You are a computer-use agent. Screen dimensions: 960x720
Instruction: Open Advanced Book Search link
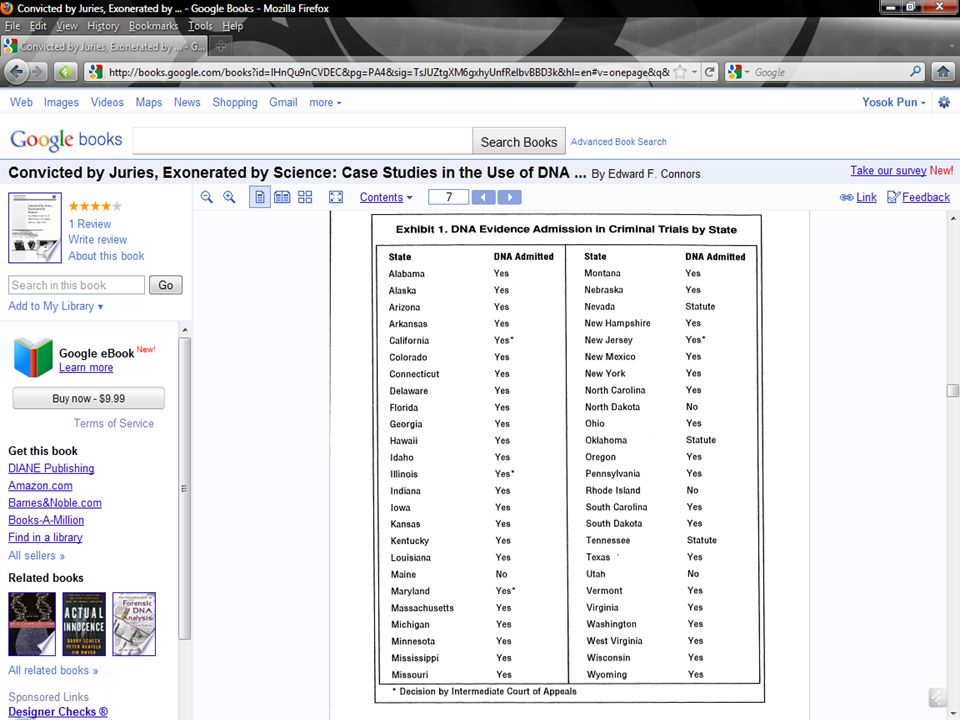click(x=618, y=141)
